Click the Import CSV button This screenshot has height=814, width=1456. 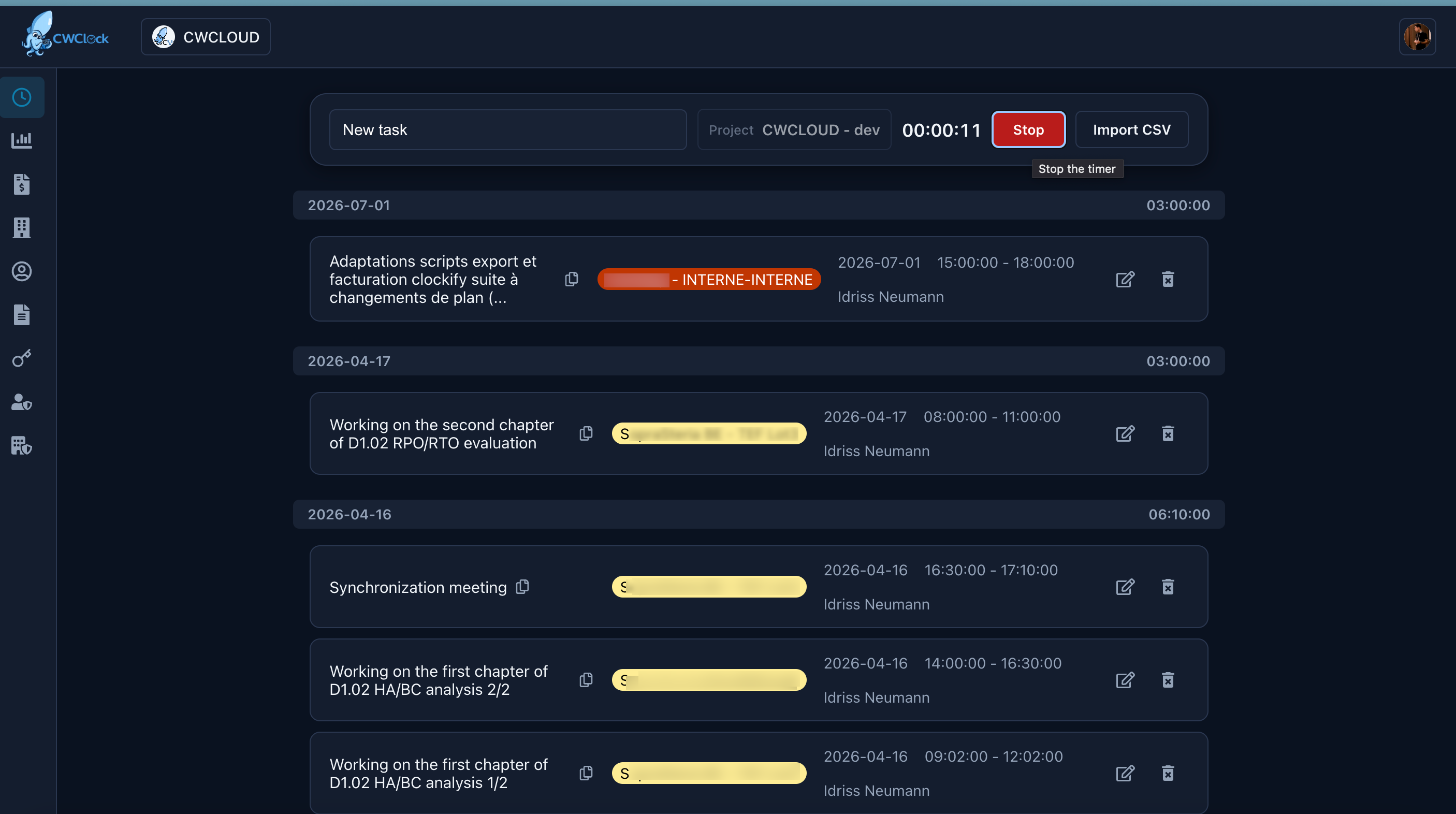(x=1131, y=130)
